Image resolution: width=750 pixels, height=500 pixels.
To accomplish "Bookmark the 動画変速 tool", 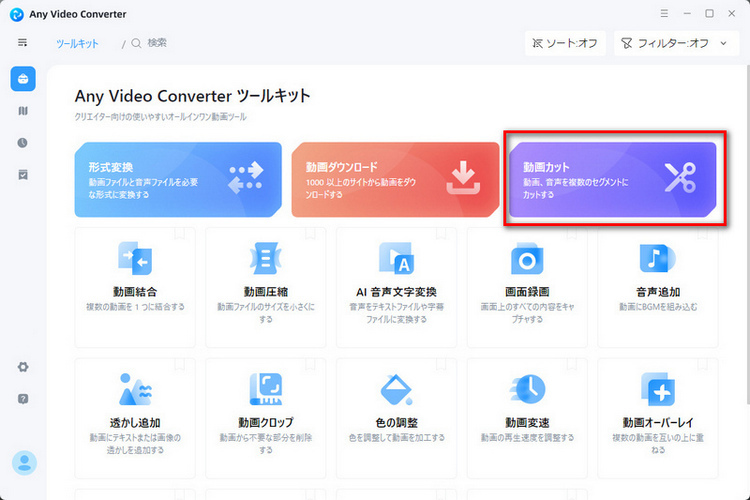I will coord(572,365).
